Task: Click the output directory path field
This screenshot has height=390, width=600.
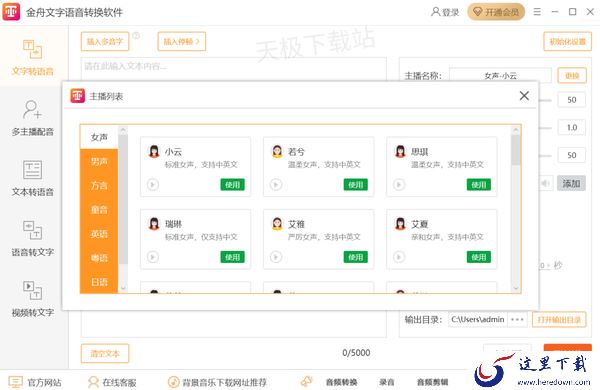Action: (478, 320)
